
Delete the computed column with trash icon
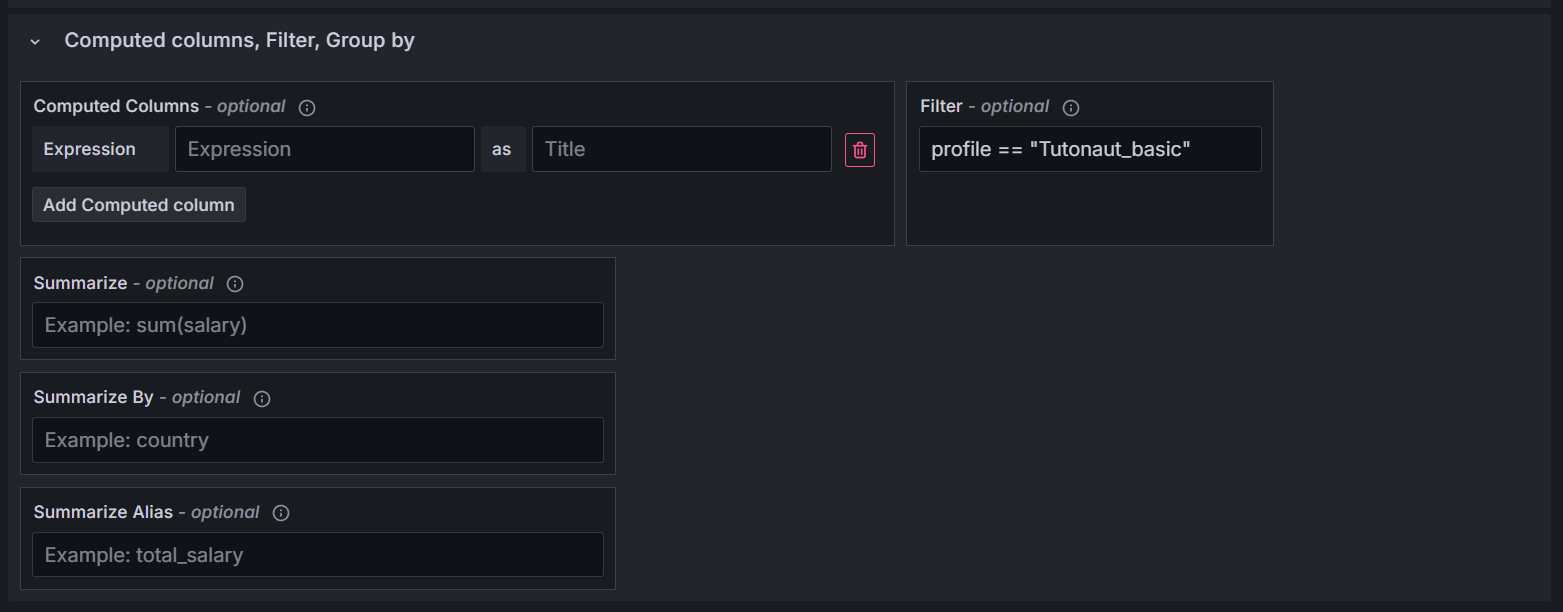tap(860, 150)
